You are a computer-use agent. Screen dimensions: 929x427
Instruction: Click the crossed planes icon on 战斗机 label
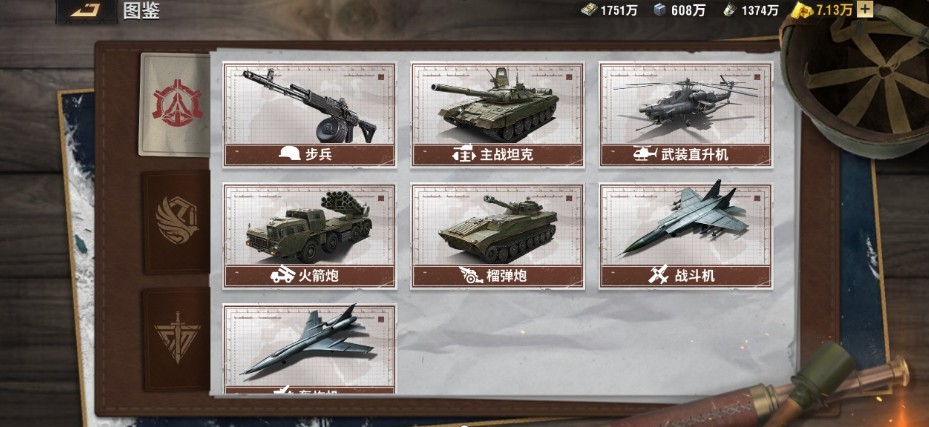(658, 275)
